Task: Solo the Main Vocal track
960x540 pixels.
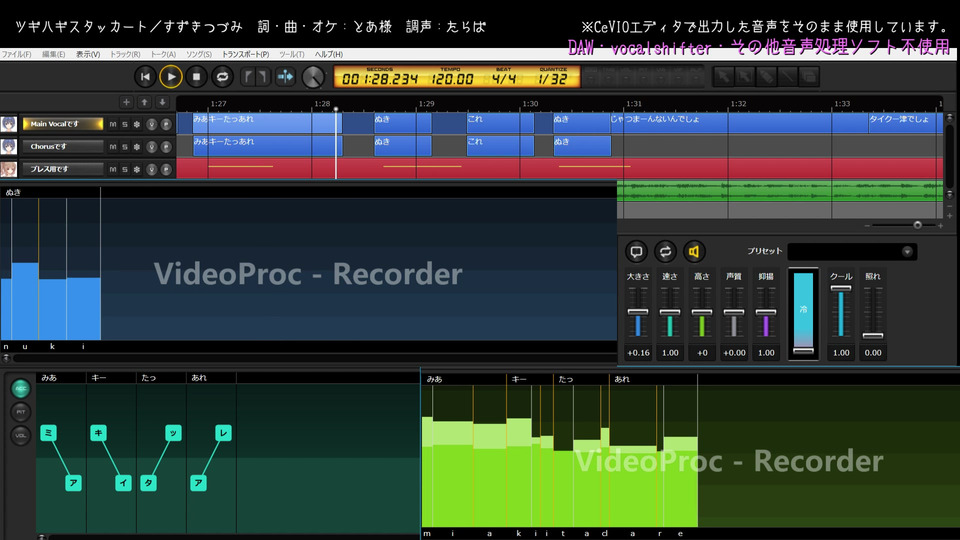Action: tap(125, 124)
